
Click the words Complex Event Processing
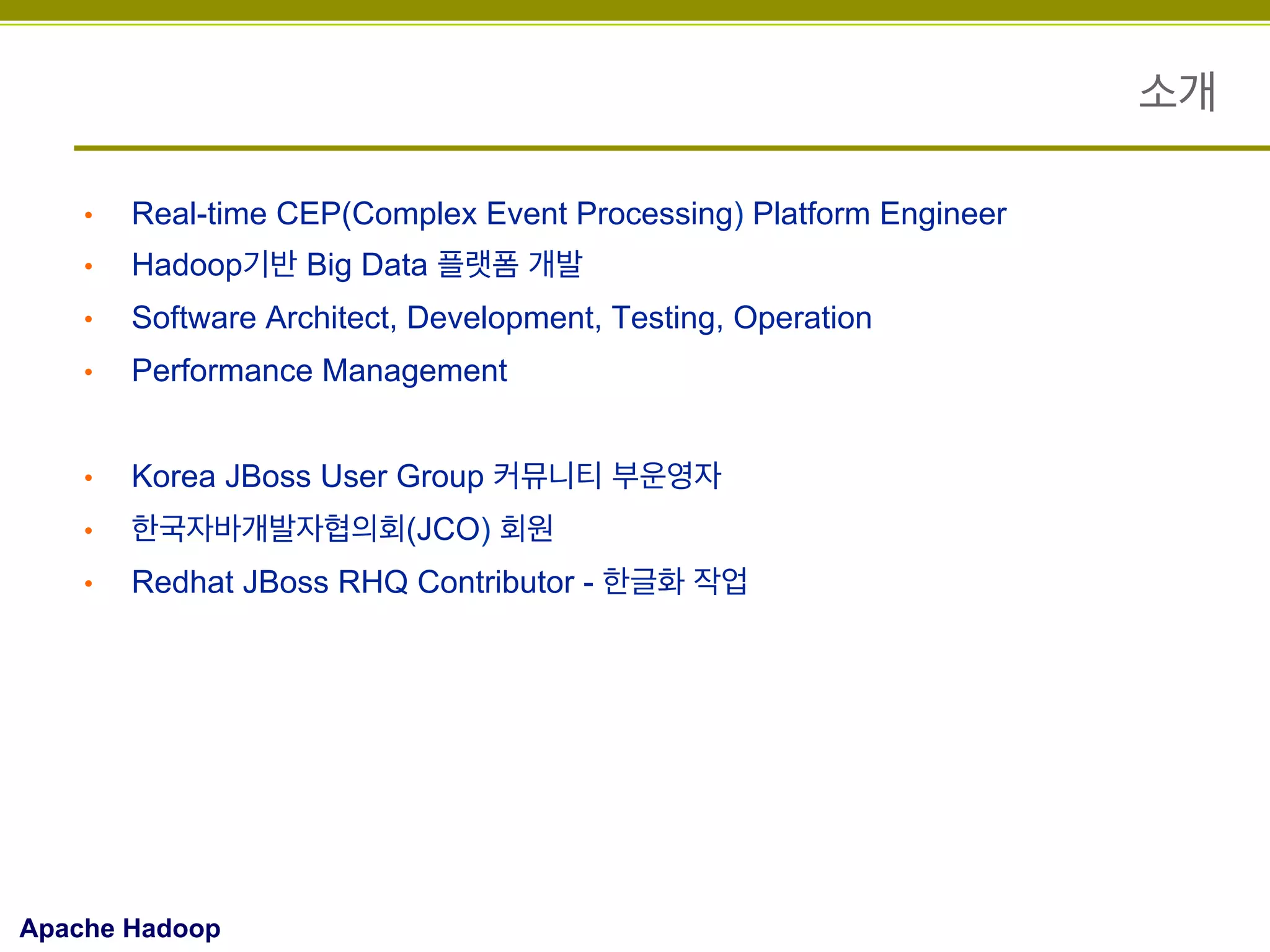click(543, 214)
